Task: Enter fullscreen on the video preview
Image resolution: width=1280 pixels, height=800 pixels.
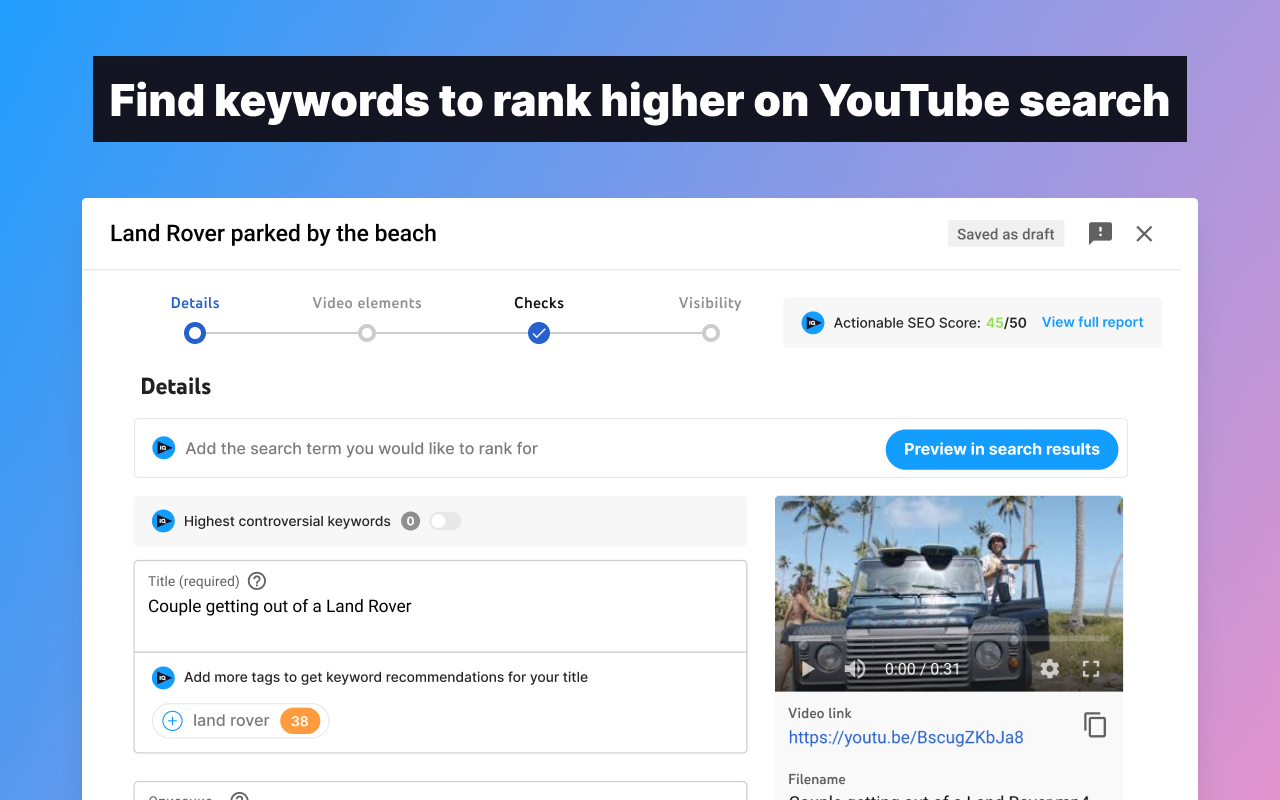Action: click(x=1091, y=669)
